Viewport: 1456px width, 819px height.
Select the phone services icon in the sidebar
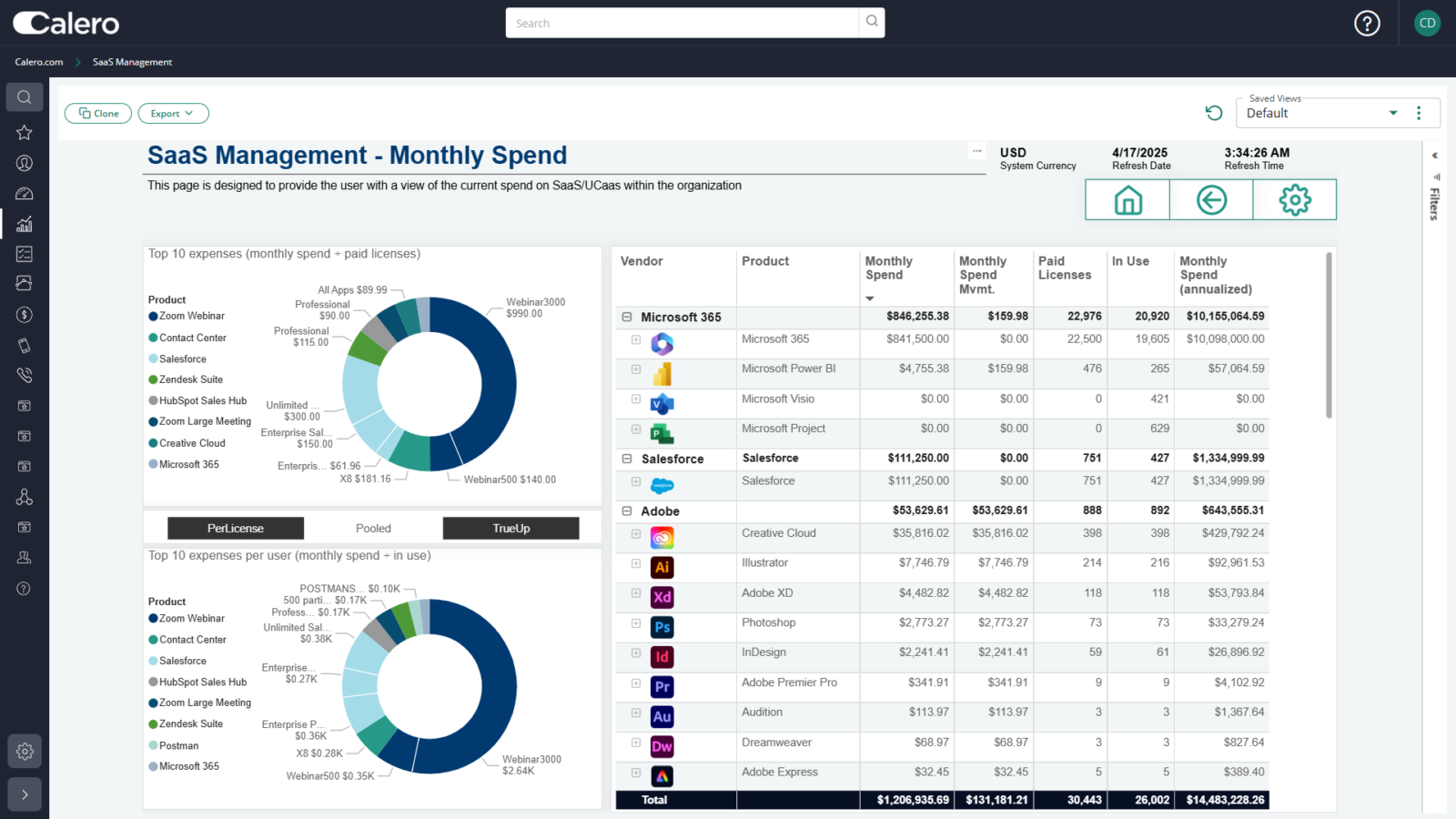click(x=25, y=375)
